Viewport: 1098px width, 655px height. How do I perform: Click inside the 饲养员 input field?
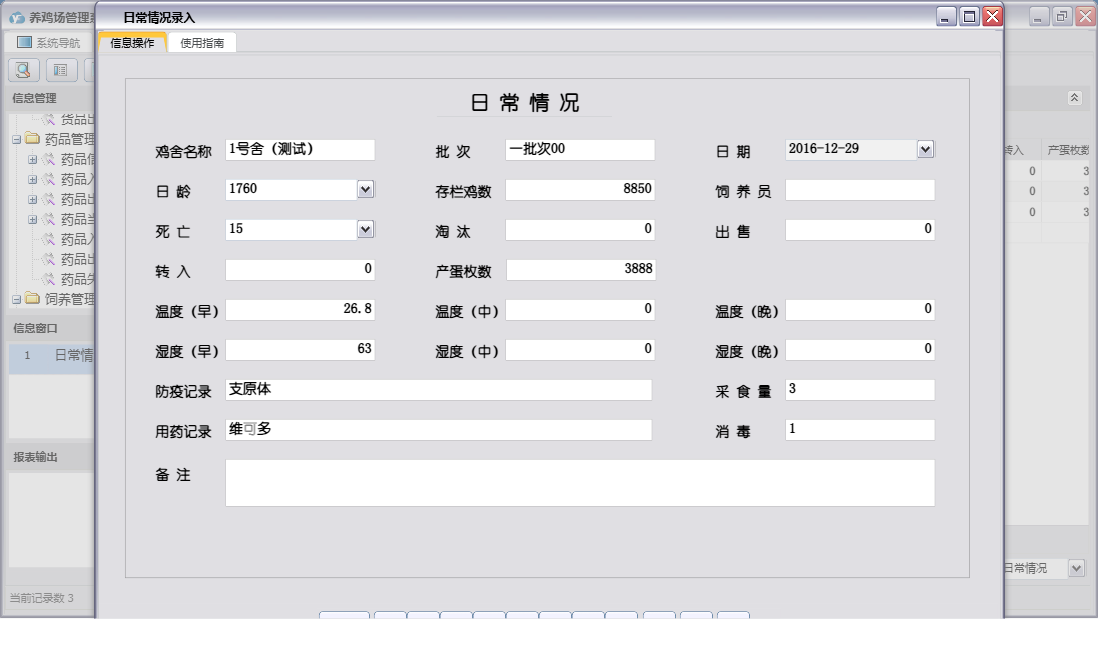(x=860, y=190)
